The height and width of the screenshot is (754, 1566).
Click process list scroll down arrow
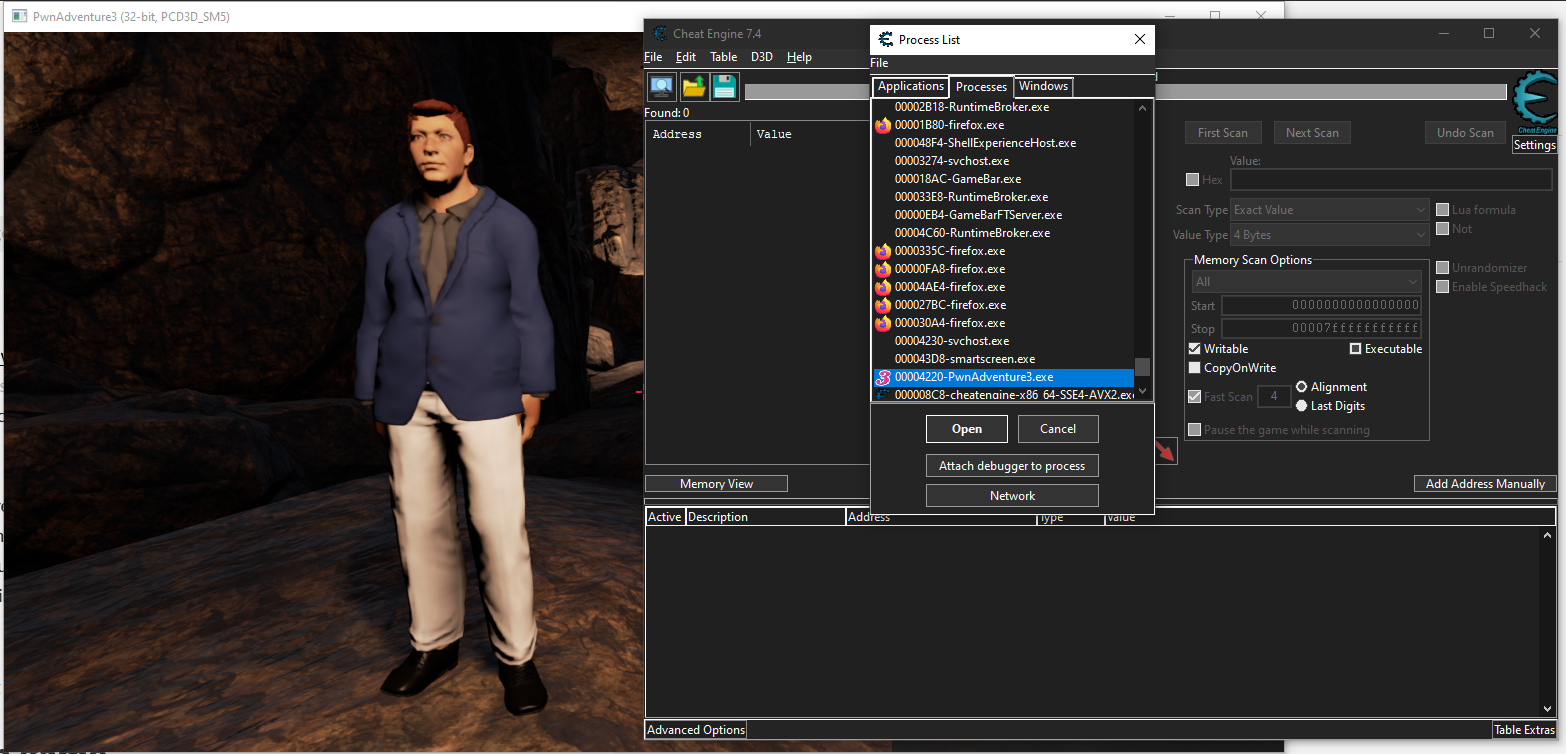tap(1142, 393)
